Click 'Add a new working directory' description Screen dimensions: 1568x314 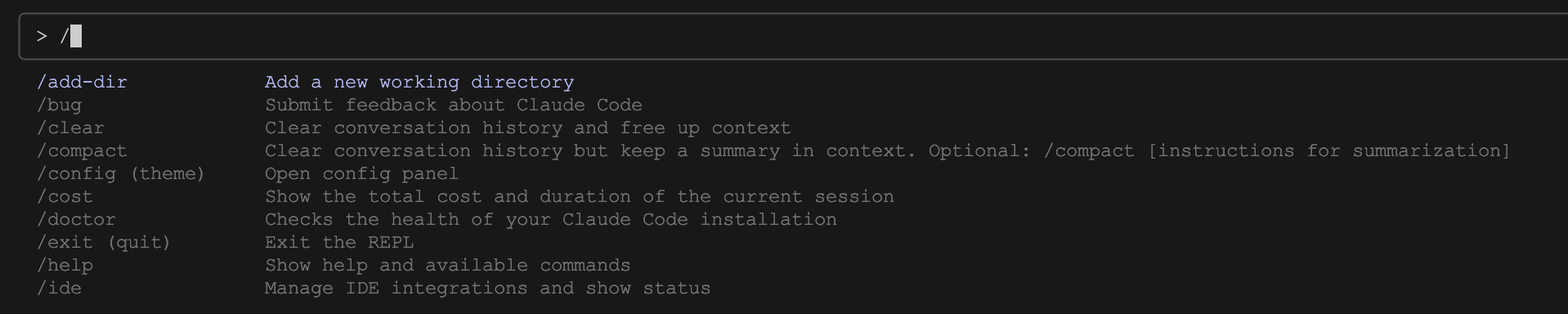(x=419, y=82)
